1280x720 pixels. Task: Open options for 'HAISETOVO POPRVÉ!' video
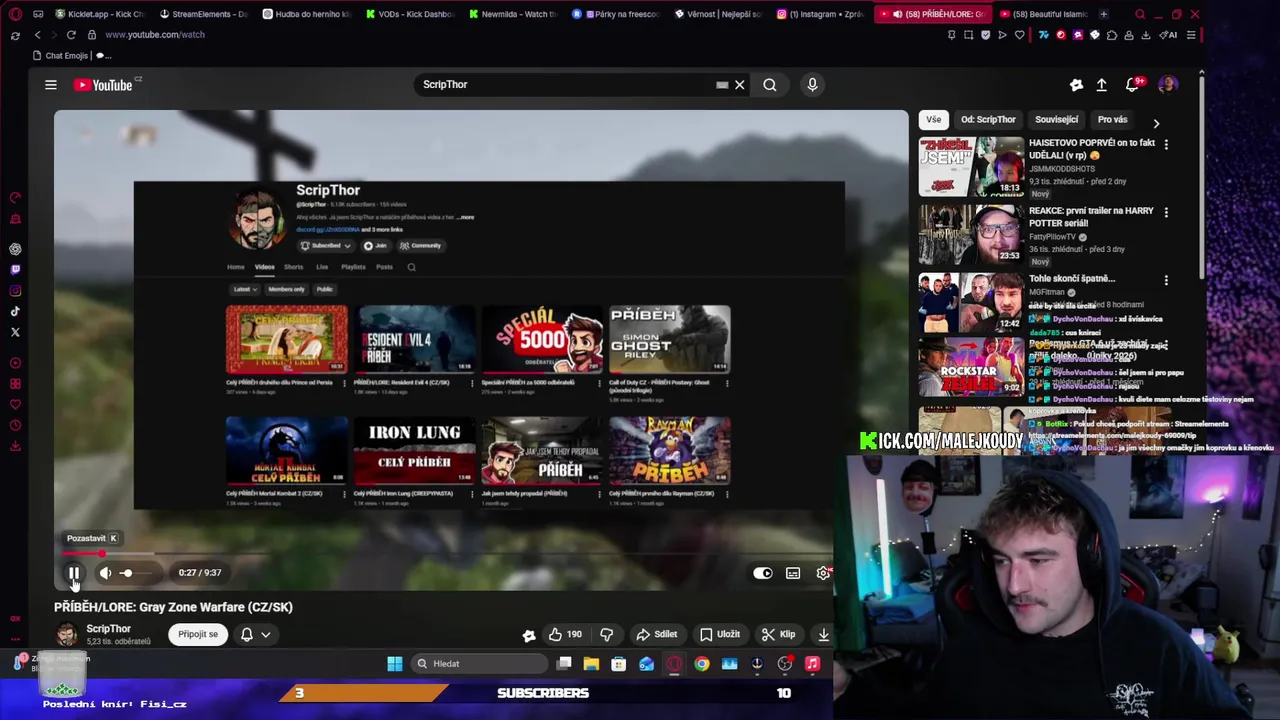coord(1166,144)
